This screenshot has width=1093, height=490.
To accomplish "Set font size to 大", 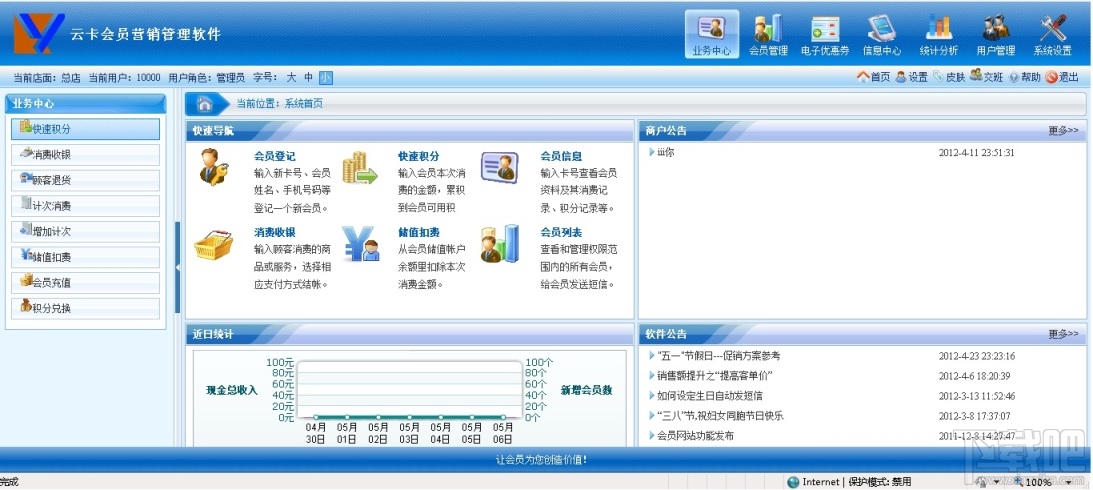I will click(x=291, y=77).
